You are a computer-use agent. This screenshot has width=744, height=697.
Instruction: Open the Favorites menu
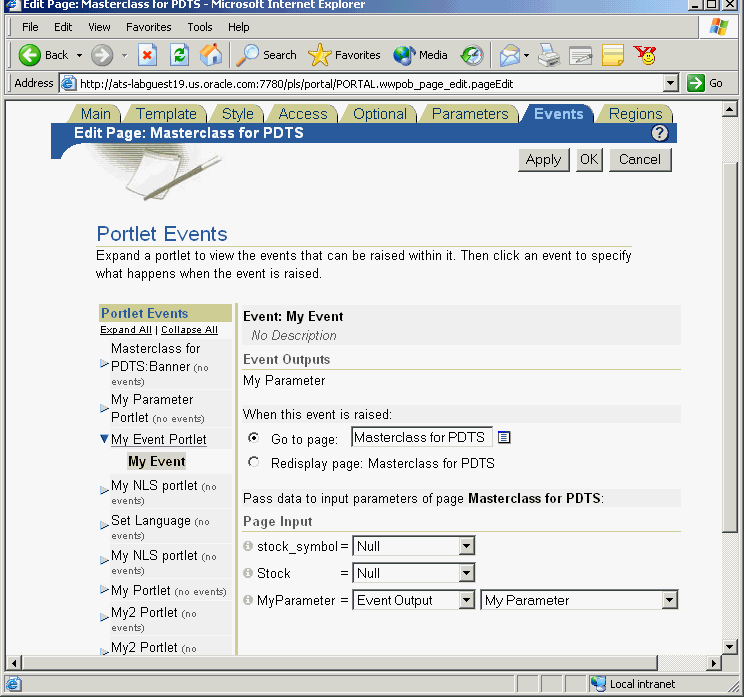(x=149, y=27)
